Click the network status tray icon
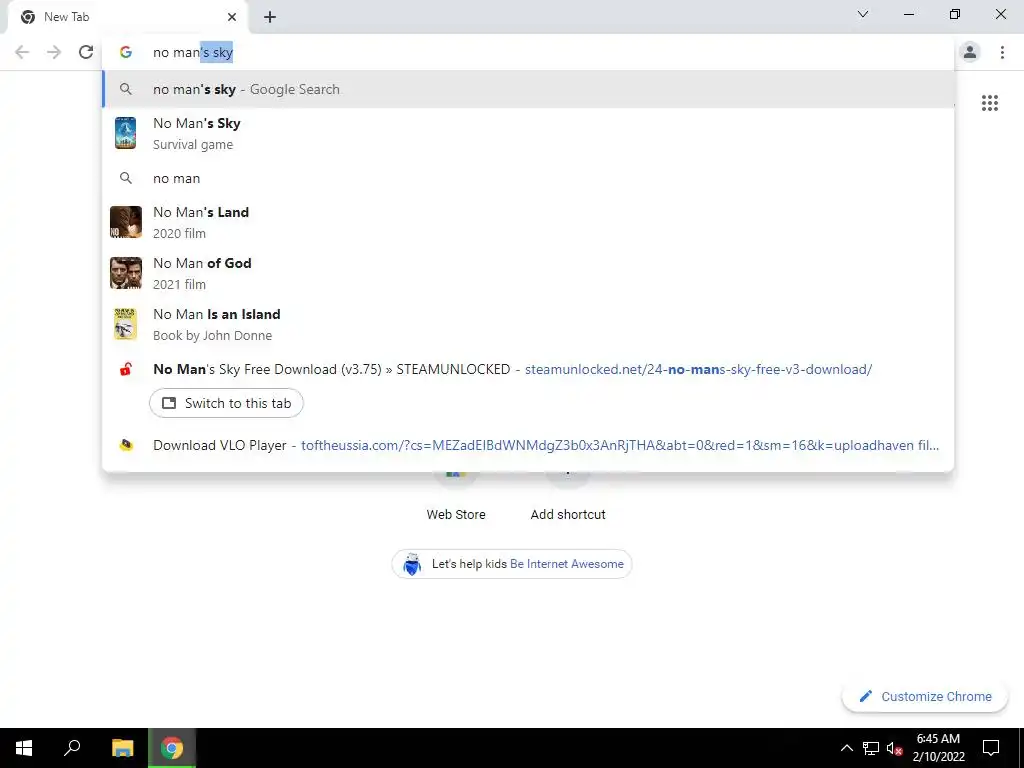The image size is (1024, 768). pyautogui.click(x=871, y=748)
